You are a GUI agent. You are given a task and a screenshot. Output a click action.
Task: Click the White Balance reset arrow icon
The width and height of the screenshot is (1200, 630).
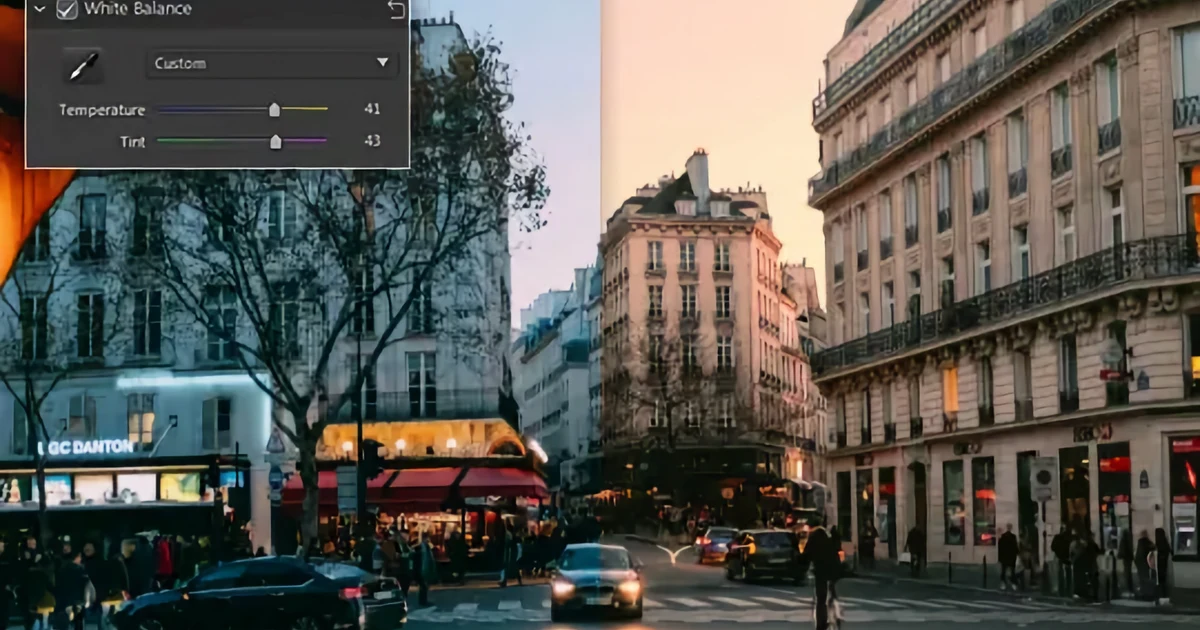pos(396,10)
